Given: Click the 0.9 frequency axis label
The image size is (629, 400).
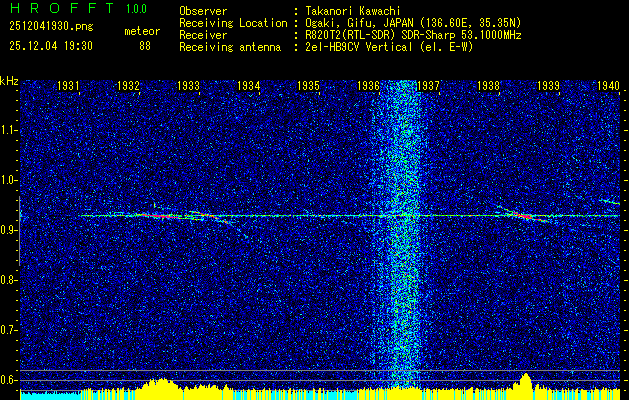Looking at the screenshot, I should pyautogui.click(x=8, y=230).
